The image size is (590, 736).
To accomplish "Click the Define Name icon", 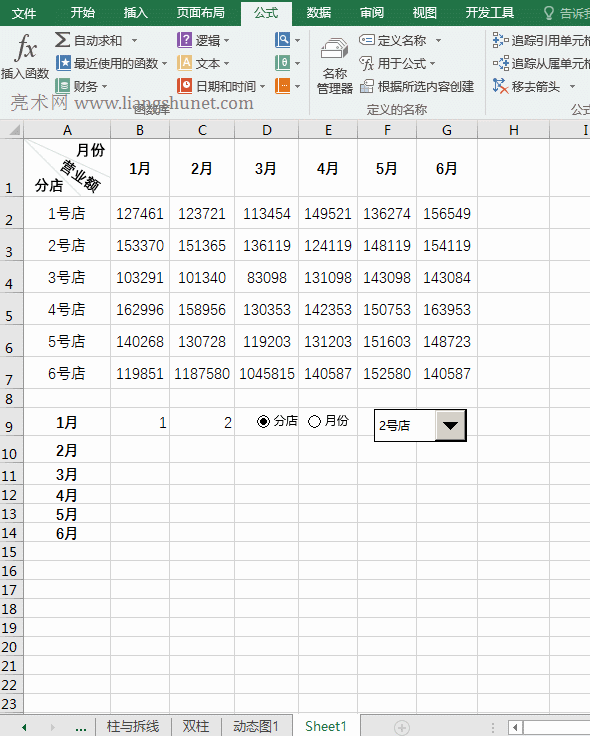I will [367, 40].
